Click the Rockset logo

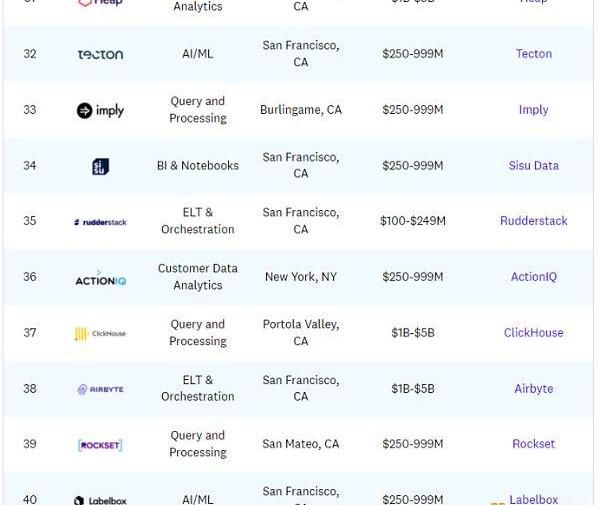100,445
